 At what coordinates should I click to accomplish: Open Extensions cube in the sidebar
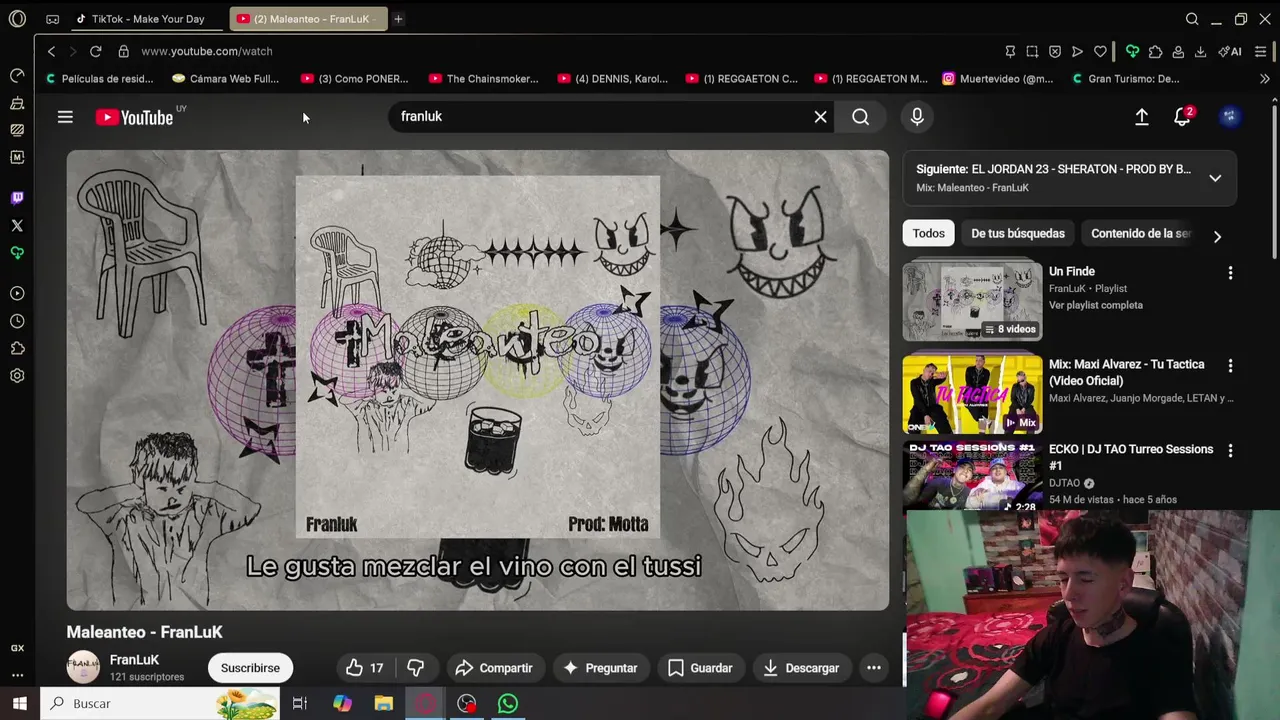pyautogui.click(x=17, y=348)
